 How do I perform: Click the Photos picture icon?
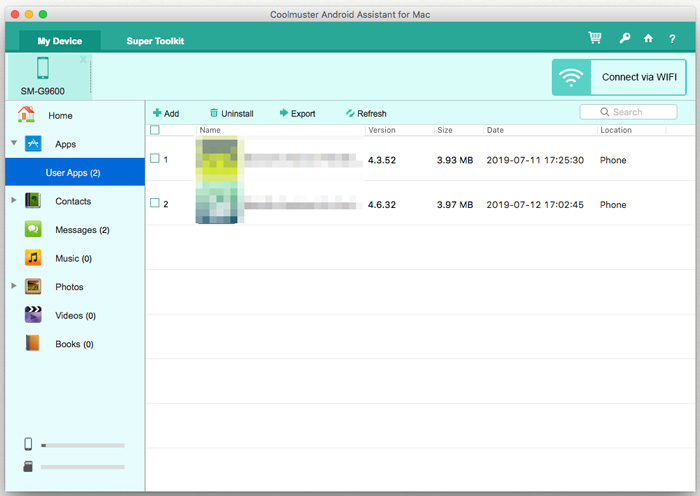(33, 286)
